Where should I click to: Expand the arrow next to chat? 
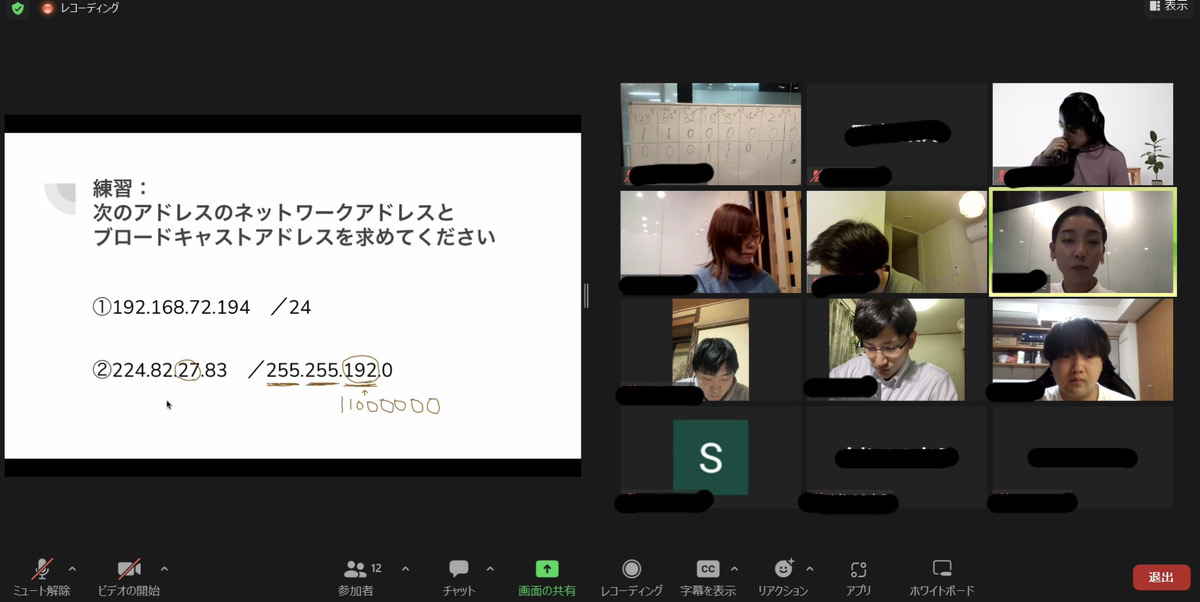click(490, 569)
